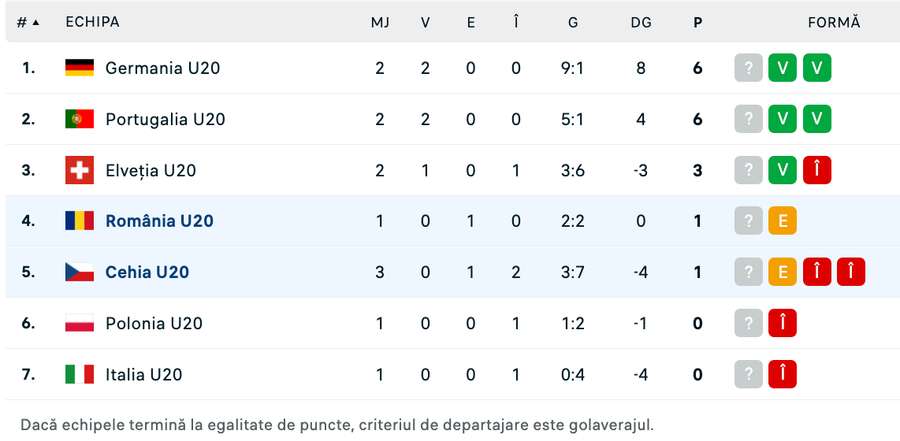Open the Germania U20 team link
The width and height of the screenshot is (900, 441).
pyautogui.click(x=162, y=68)
